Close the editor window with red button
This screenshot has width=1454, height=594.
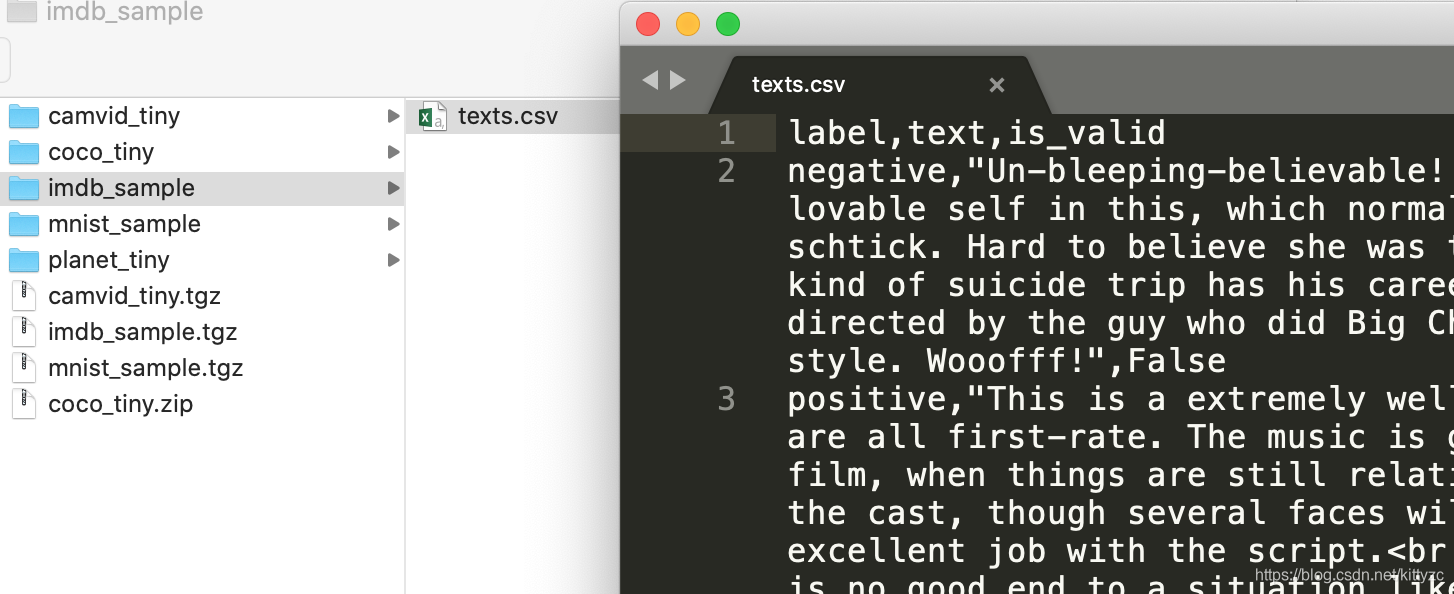pos(648,24)
